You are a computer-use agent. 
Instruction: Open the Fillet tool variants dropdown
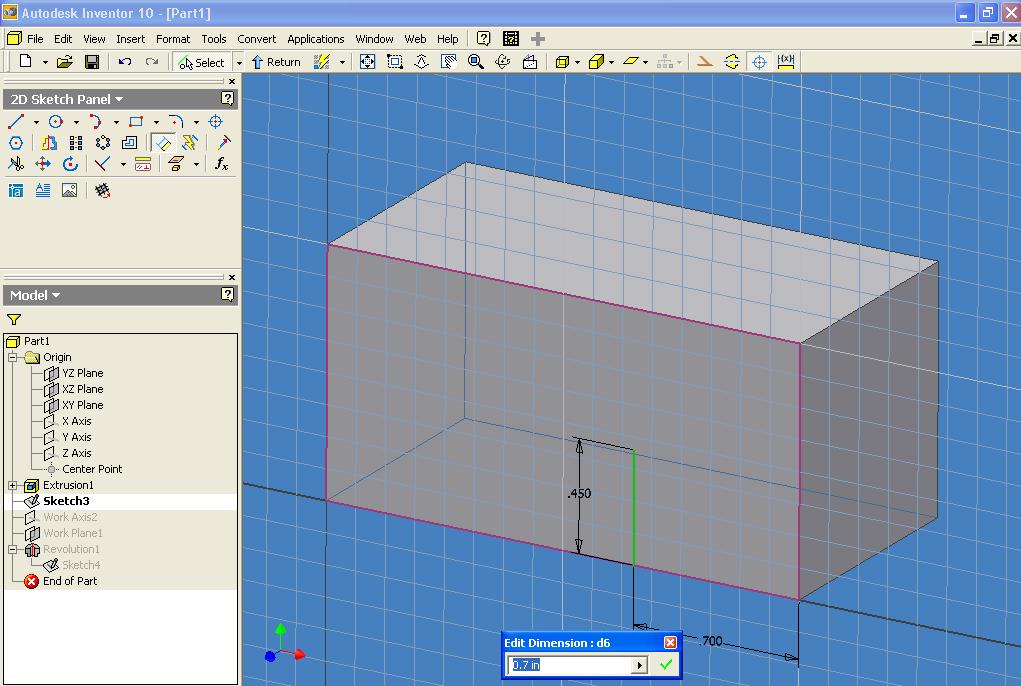196,122
